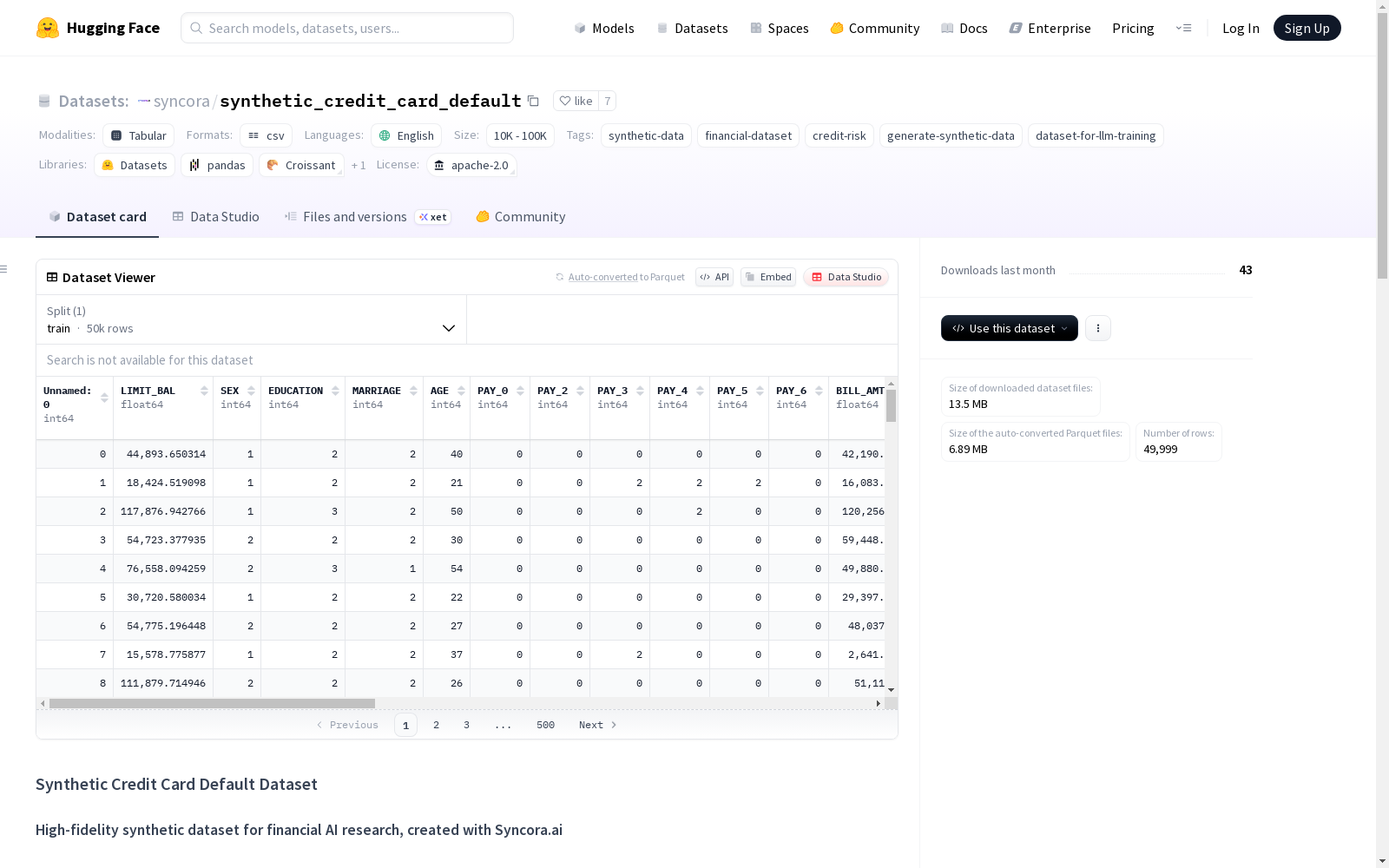The image size is (1389, 868).
Task: Expand the Split train dropdown
Action: coord(251,319)
